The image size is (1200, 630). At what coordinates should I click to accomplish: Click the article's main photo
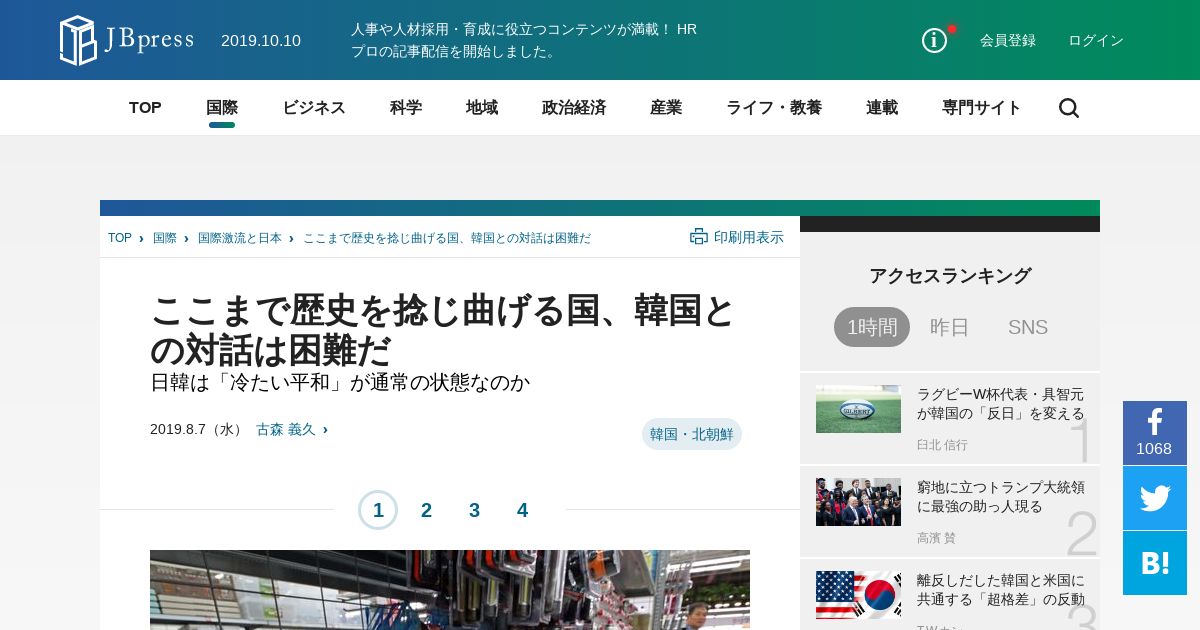click(450, 590)
